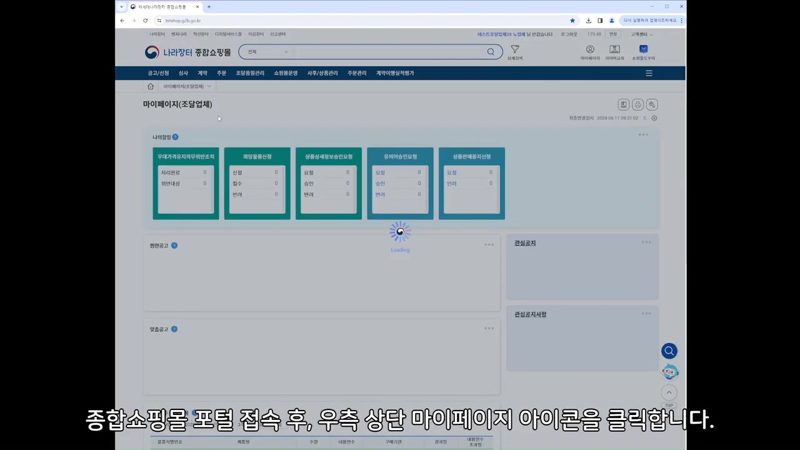Image resolution: width=800 pixels, height=450 pixels.
Task: Click the 나라장터 종합쇼핑몰 logo
Action: pos(188,52)
